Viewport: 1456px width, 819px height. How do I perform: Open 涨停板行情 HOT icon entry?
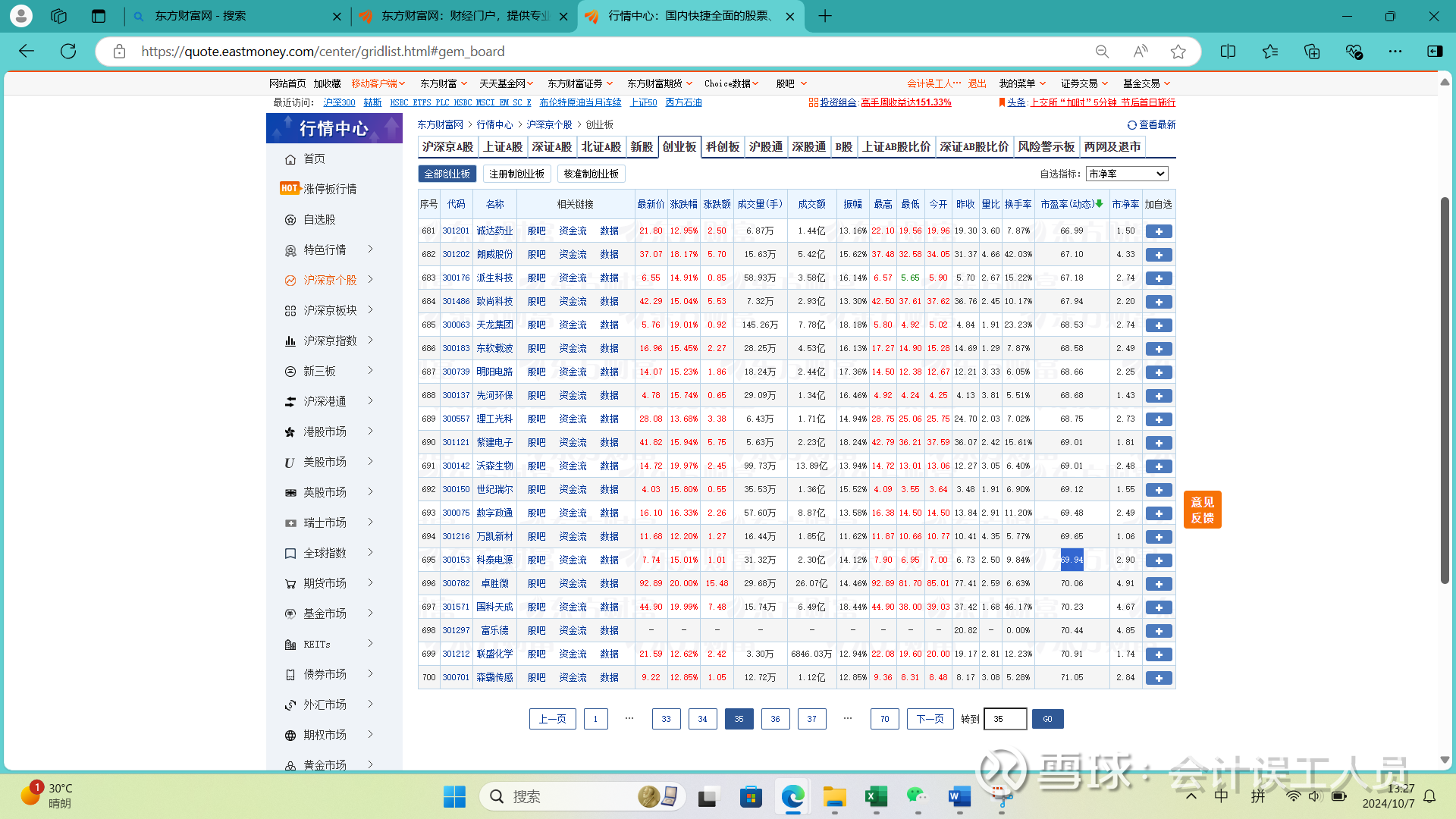(x=290, y=188)
